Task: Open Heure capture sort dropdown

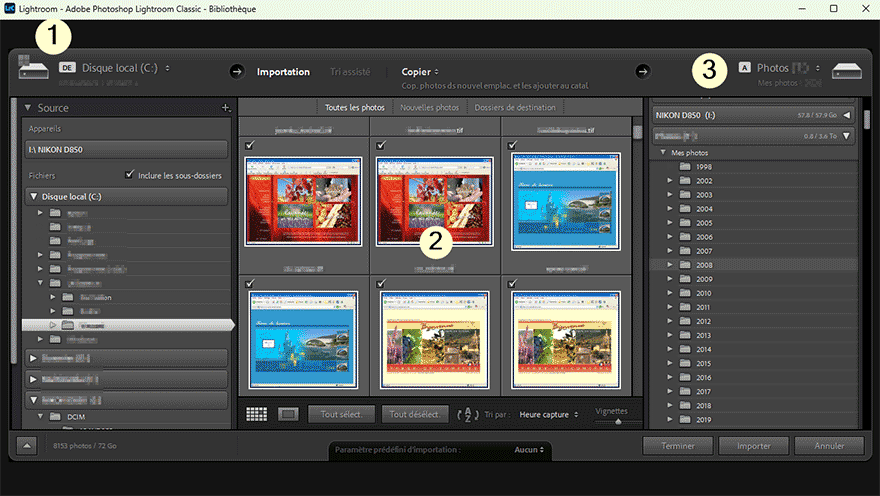Action: pos(548,415)
